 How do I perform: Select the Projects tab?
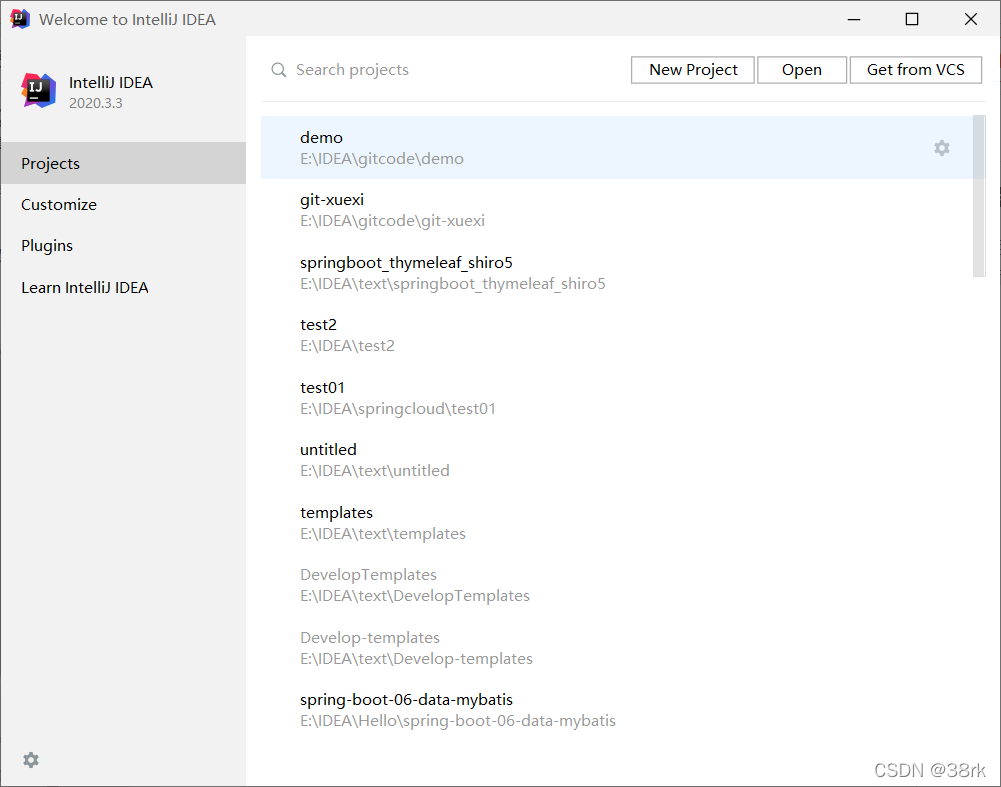123,163
